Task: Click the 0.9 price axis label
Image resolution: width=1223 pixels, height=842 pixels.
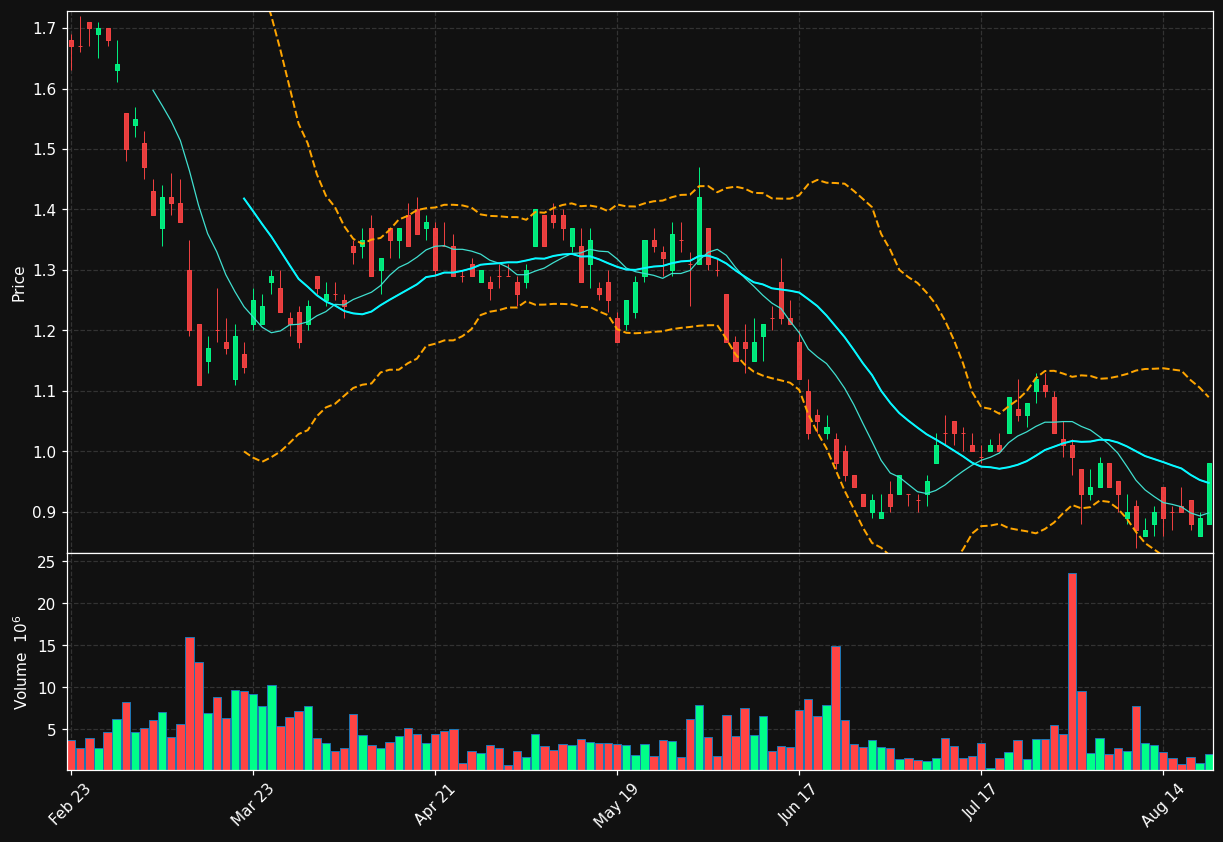Action: click(x=45, y=512)
